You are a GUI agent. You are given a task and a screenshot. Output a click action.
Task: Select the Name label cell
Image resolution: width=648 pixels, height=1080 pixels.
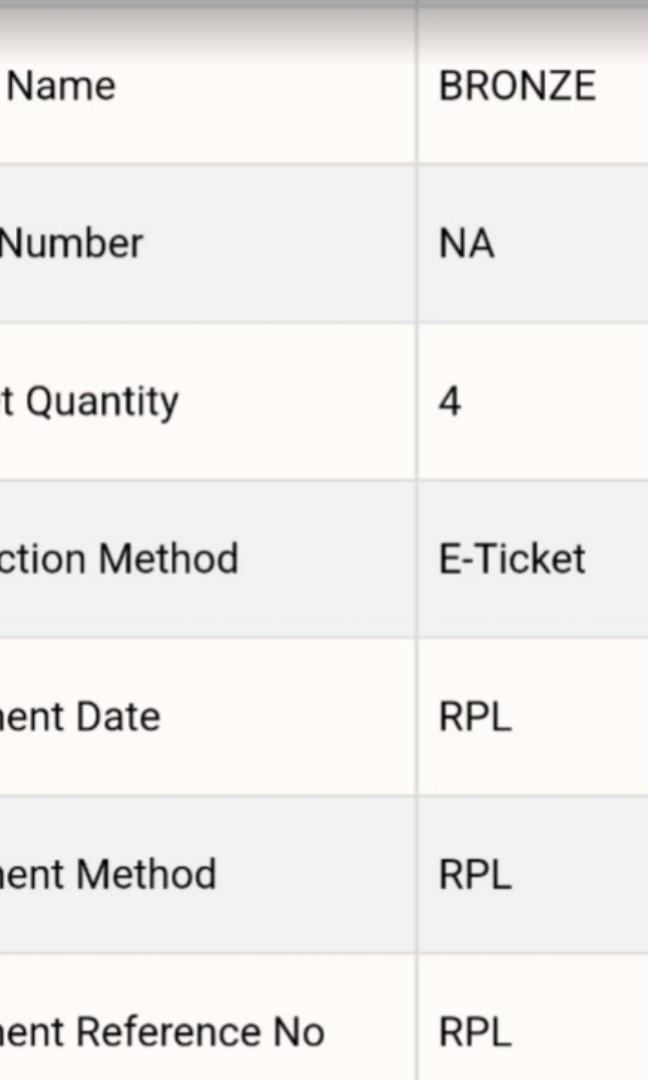coord(61,86)
